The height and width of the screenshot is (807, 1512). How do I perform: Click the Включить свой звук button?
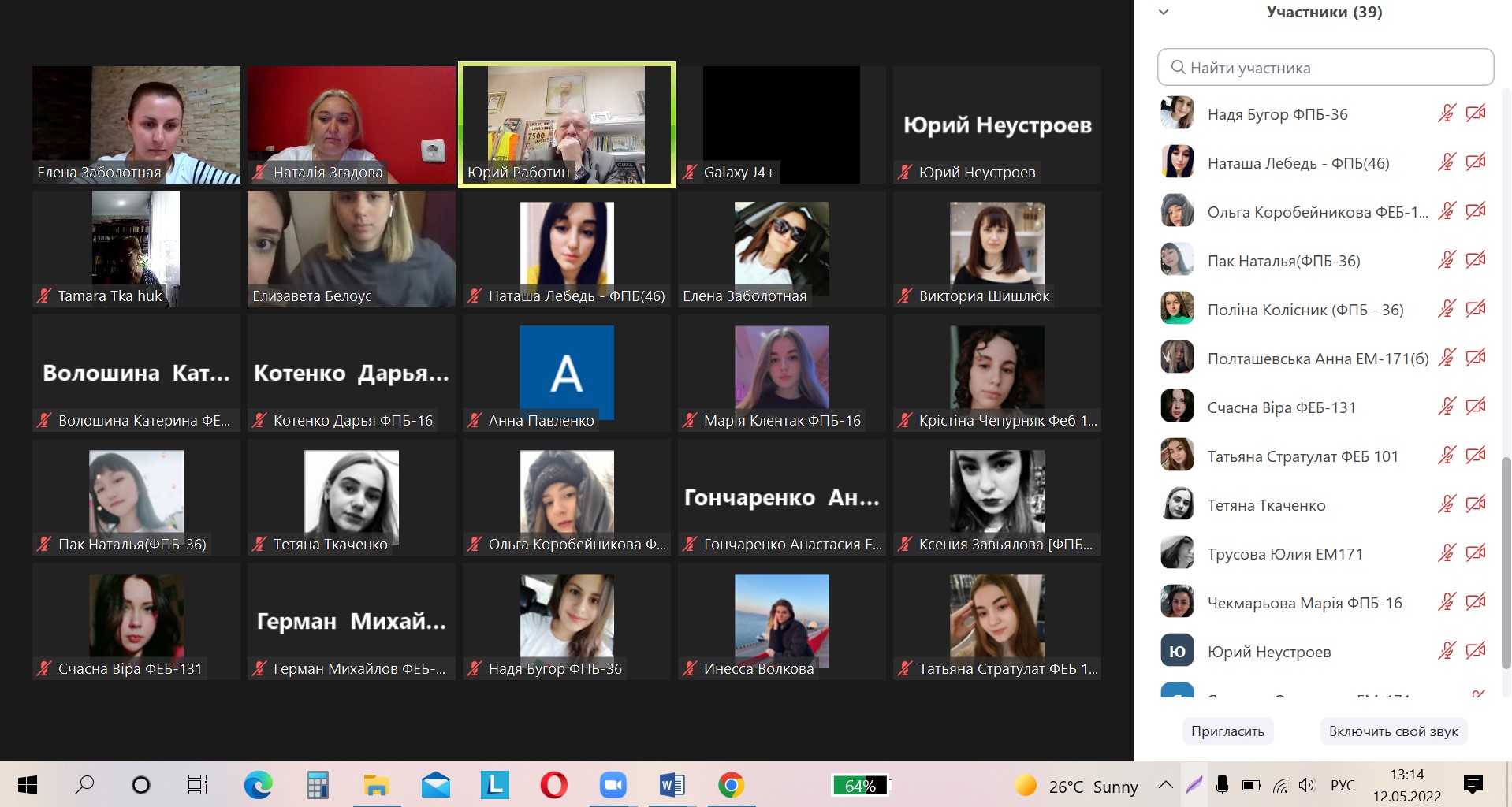[x=1393, y=731]
